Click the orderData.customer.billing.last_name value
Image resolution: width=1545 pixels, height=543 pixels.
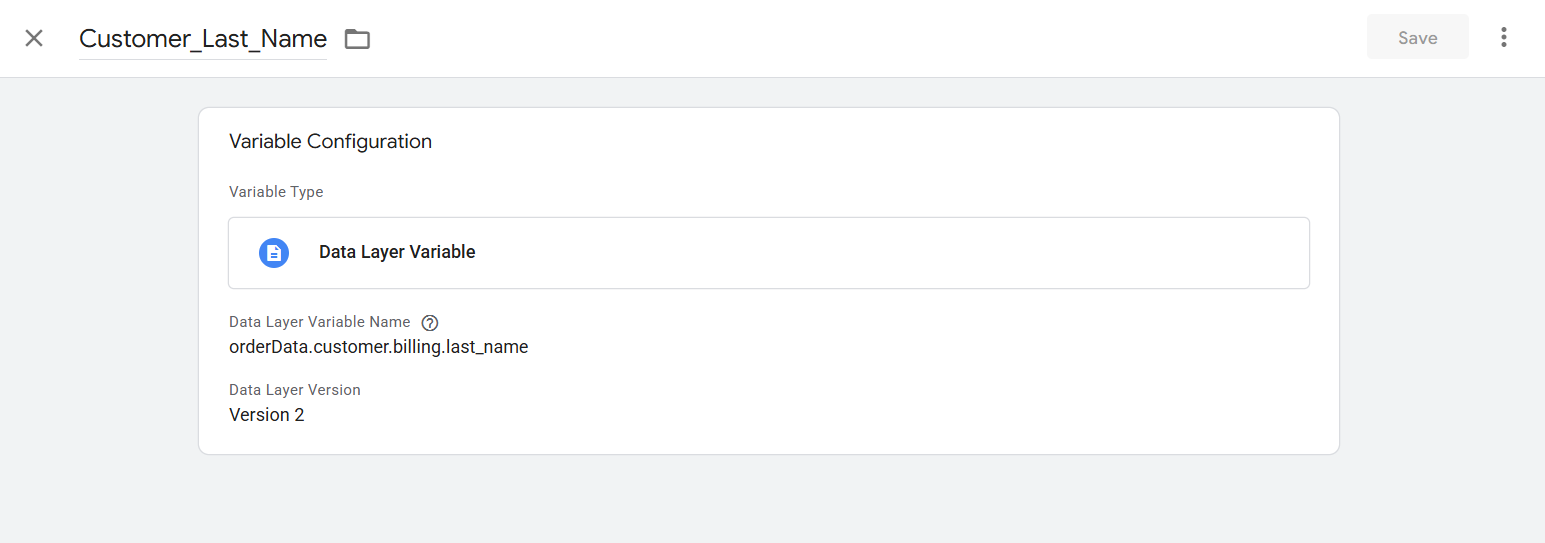click(378, 347)
